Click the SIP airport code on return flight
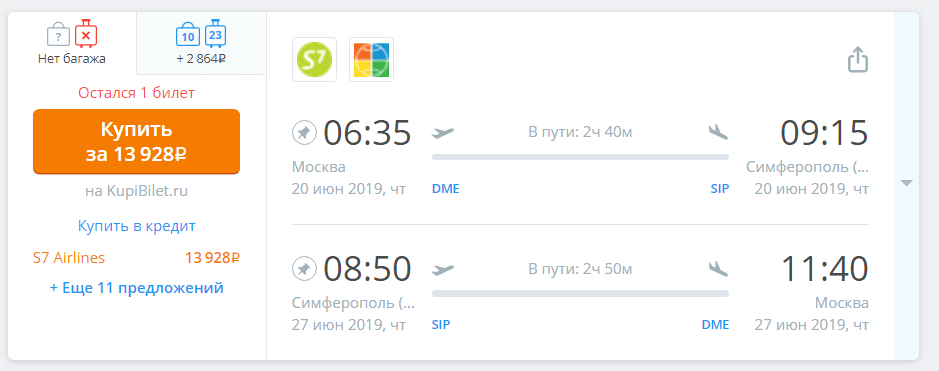 click(x=441, y=325)
